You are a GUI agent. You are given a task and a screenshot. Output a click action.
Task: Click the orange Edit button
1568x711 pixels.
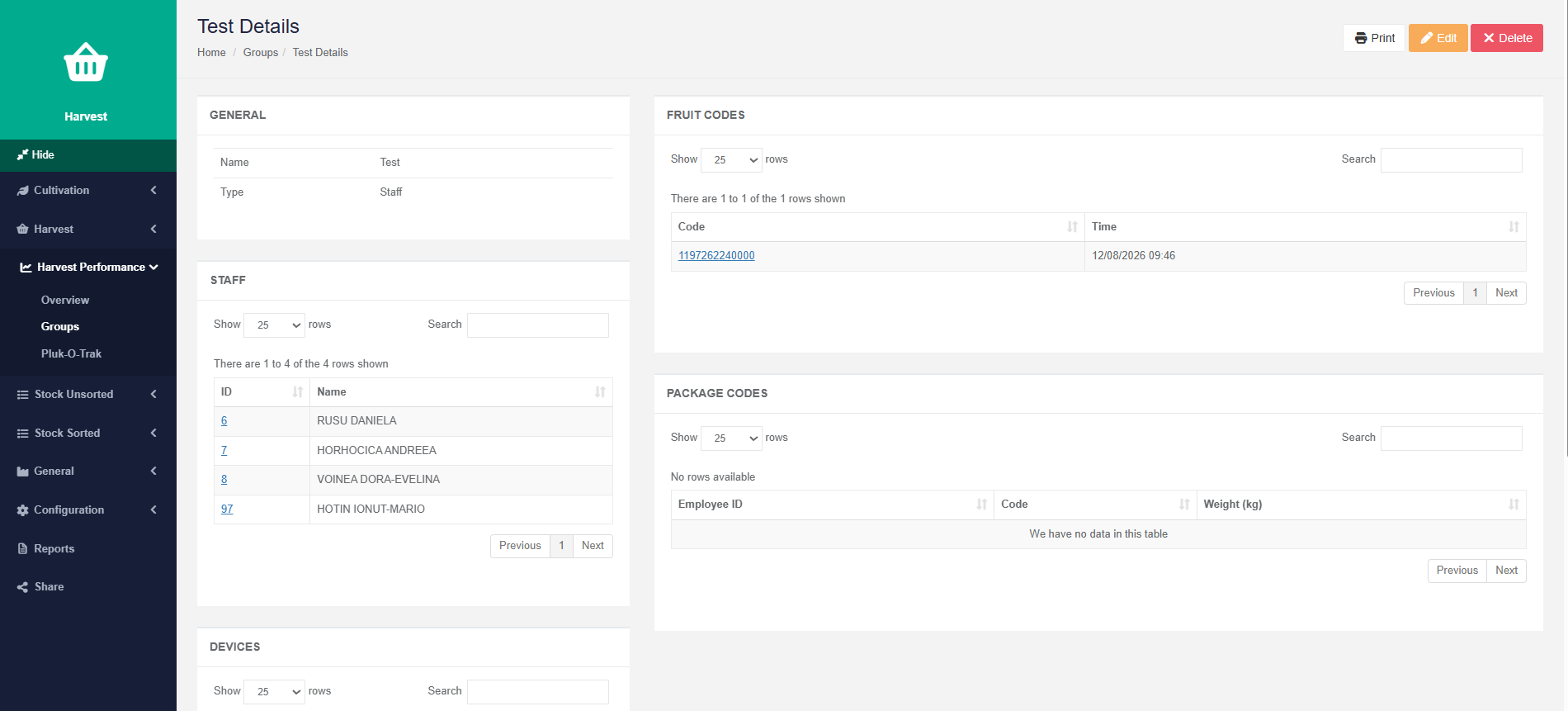[x=1438, y=38]
